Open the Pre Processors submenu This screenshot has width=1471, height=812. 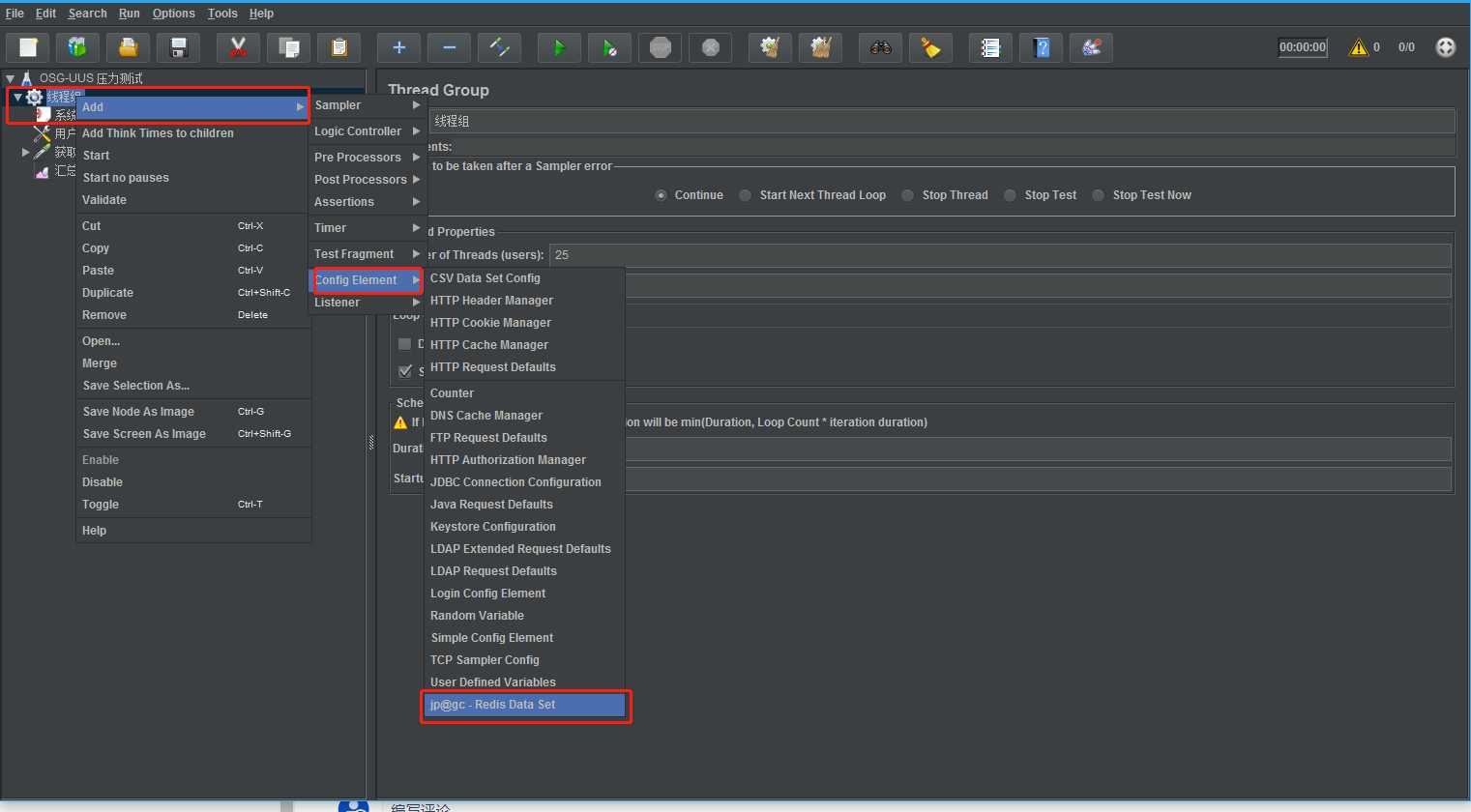[x=367, y=158]
